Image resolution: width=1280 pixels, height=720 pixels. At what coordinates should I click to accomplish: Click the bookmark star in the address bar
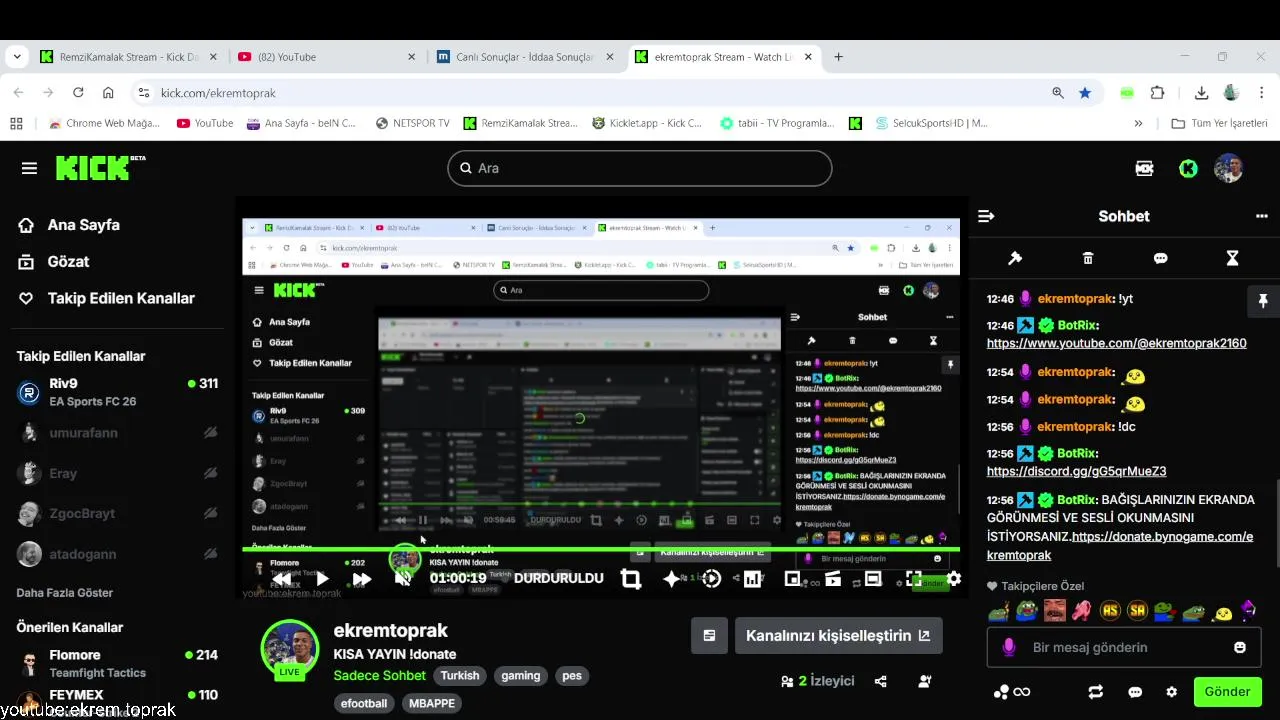click(1085, 93)
